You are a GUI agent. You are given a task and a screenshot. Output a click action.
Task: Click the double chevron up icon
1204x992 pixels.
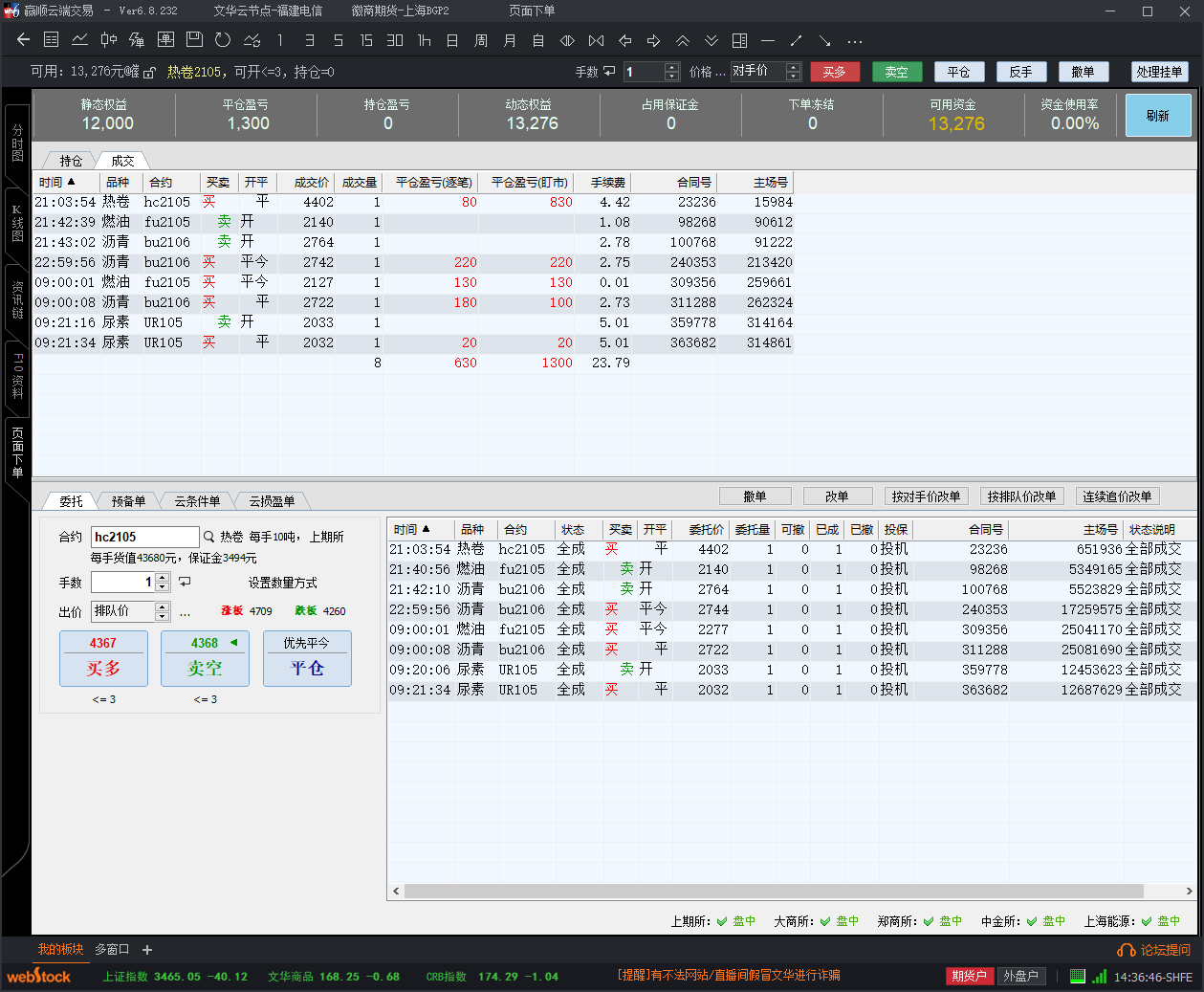[x=683, y=40]
